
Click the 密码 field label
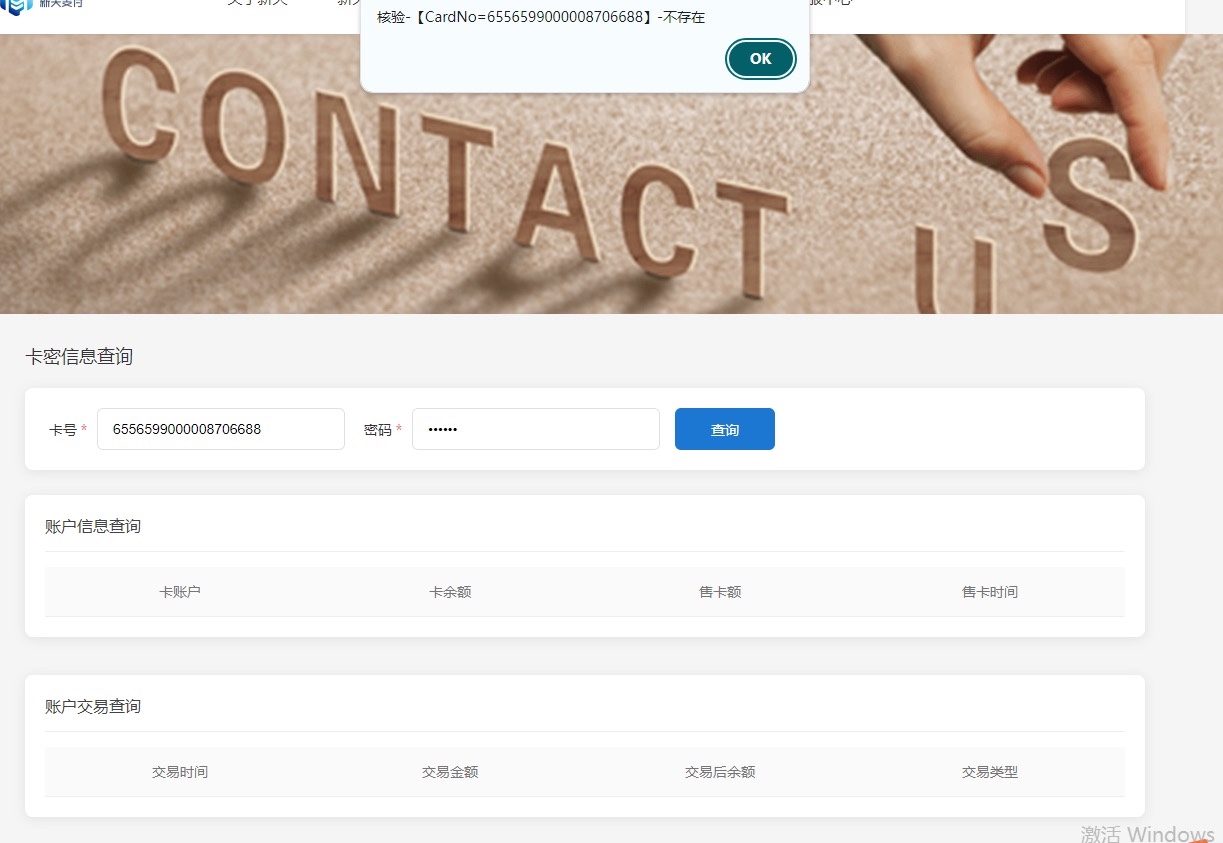(377, 430)
